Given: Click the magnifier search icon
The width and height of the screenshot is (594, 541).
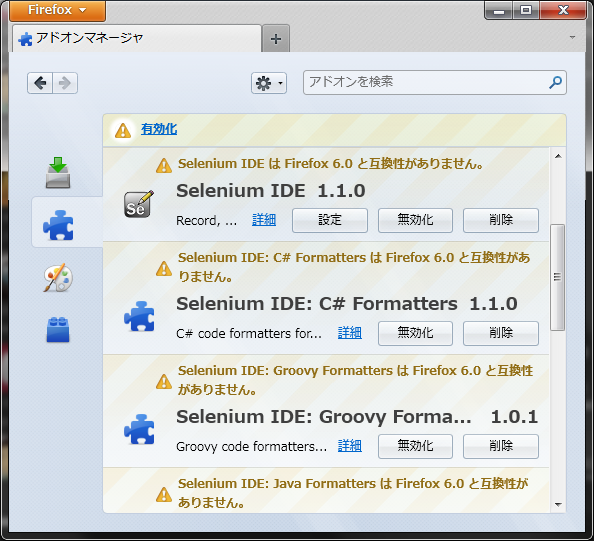Looking at the screenshot, I should coord(555,82).
